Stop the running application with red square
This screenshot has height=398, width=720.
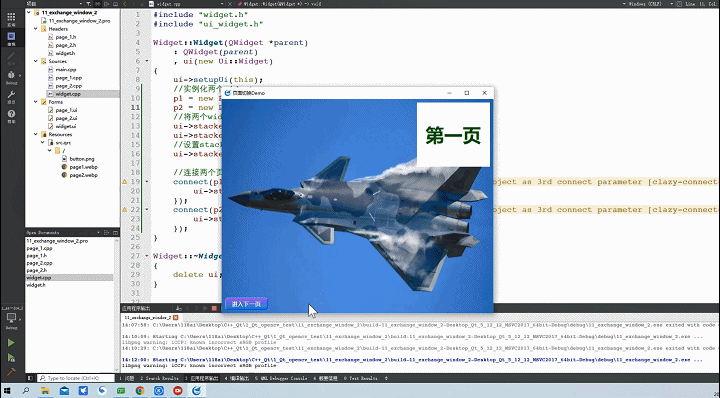214,308
